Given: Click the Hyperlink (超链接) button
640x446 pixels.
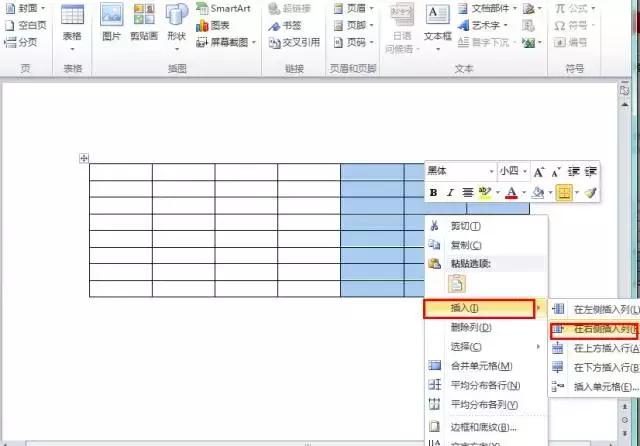Looking at the screenshot, I should coord(290,8).
